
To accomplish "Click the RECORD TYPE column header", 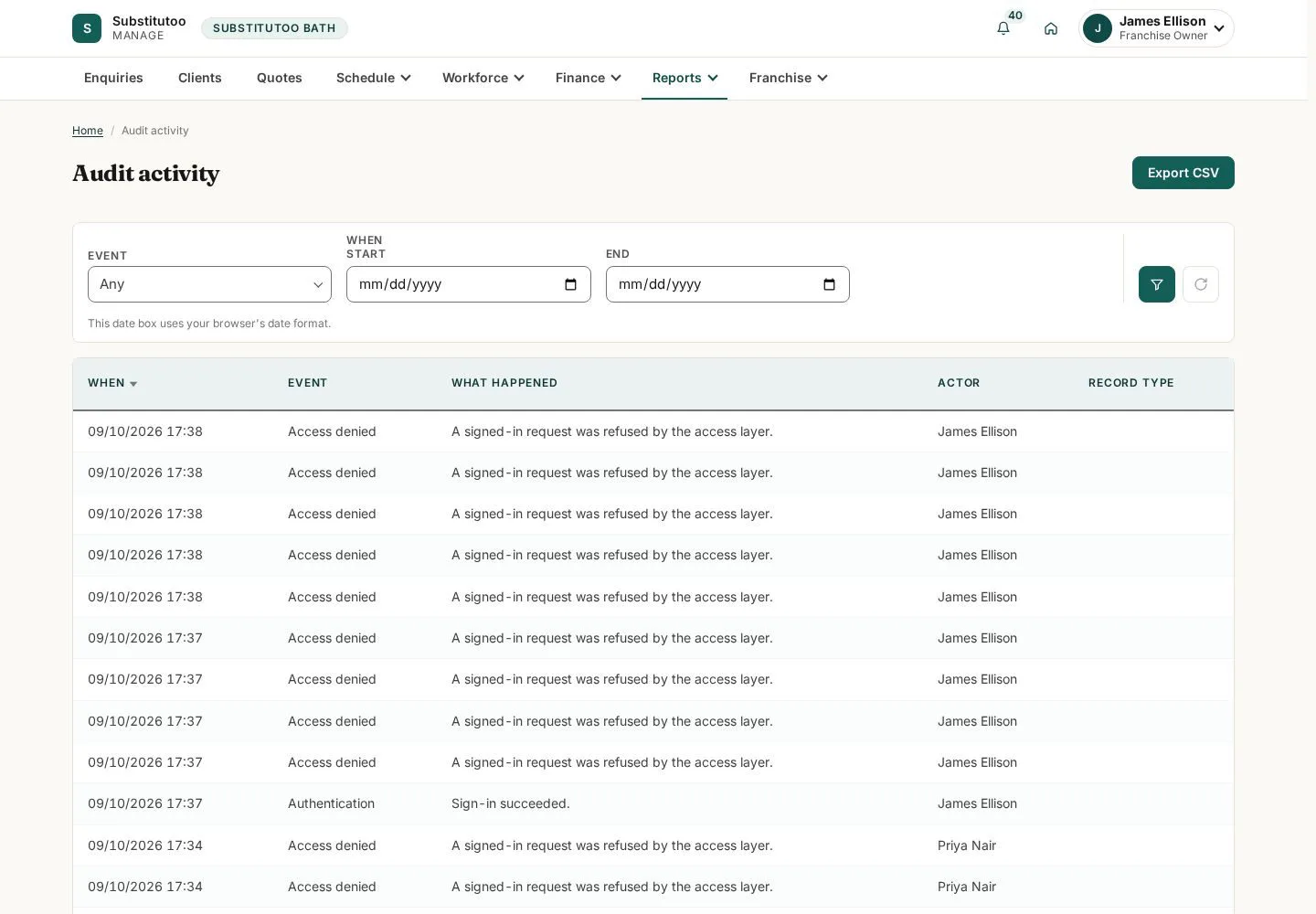I will 1131,383.
